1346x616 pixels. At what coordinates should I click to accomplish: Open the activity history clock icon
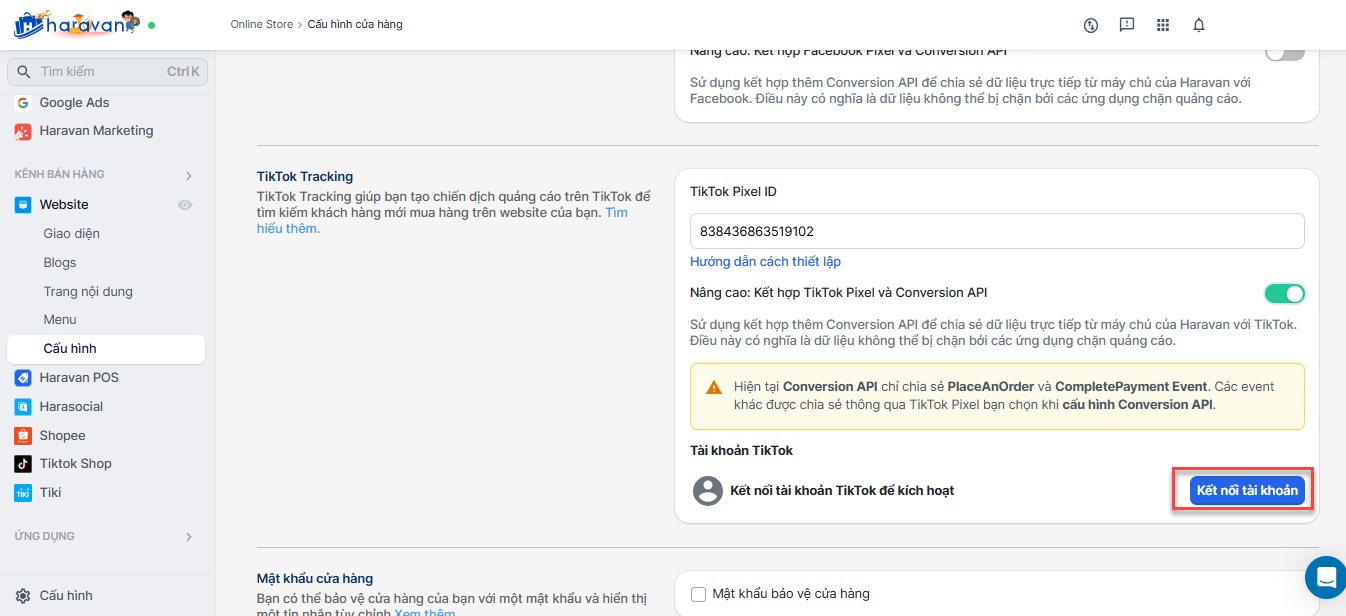pyautogui.click(x=1091, y=25)
